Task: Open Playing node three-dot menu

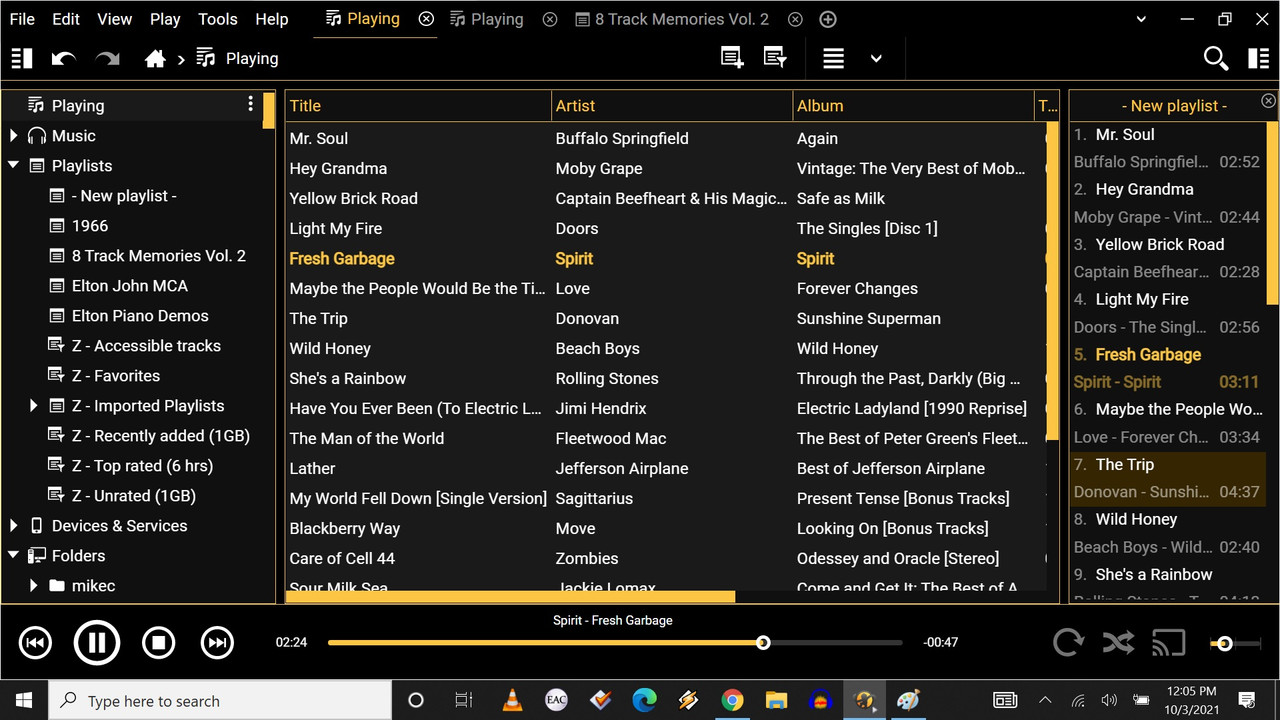Action: coord(251,105)
